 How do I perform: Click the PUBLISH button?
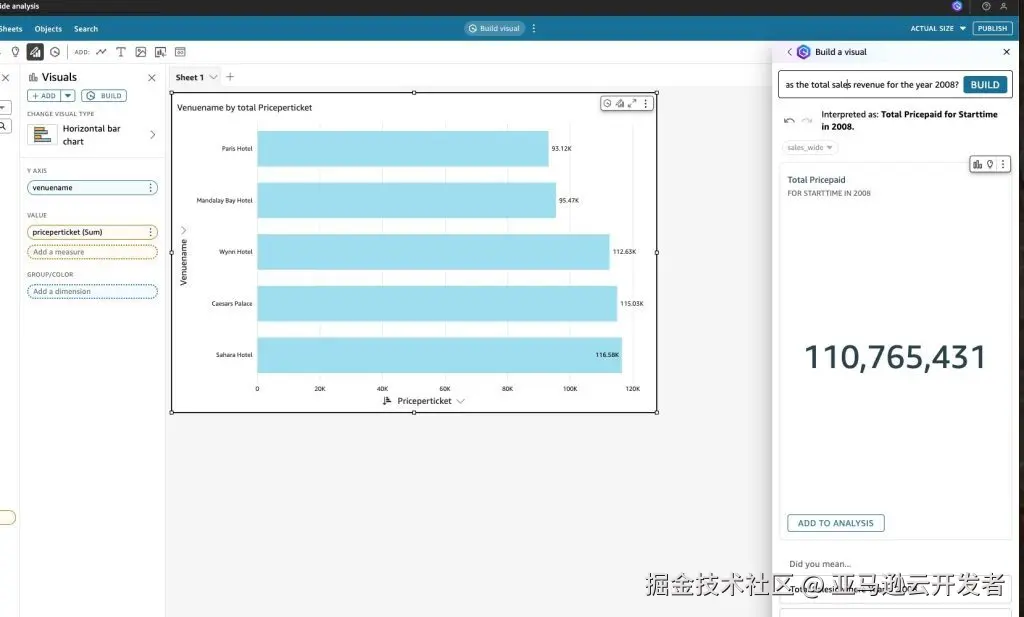[992, 28]
